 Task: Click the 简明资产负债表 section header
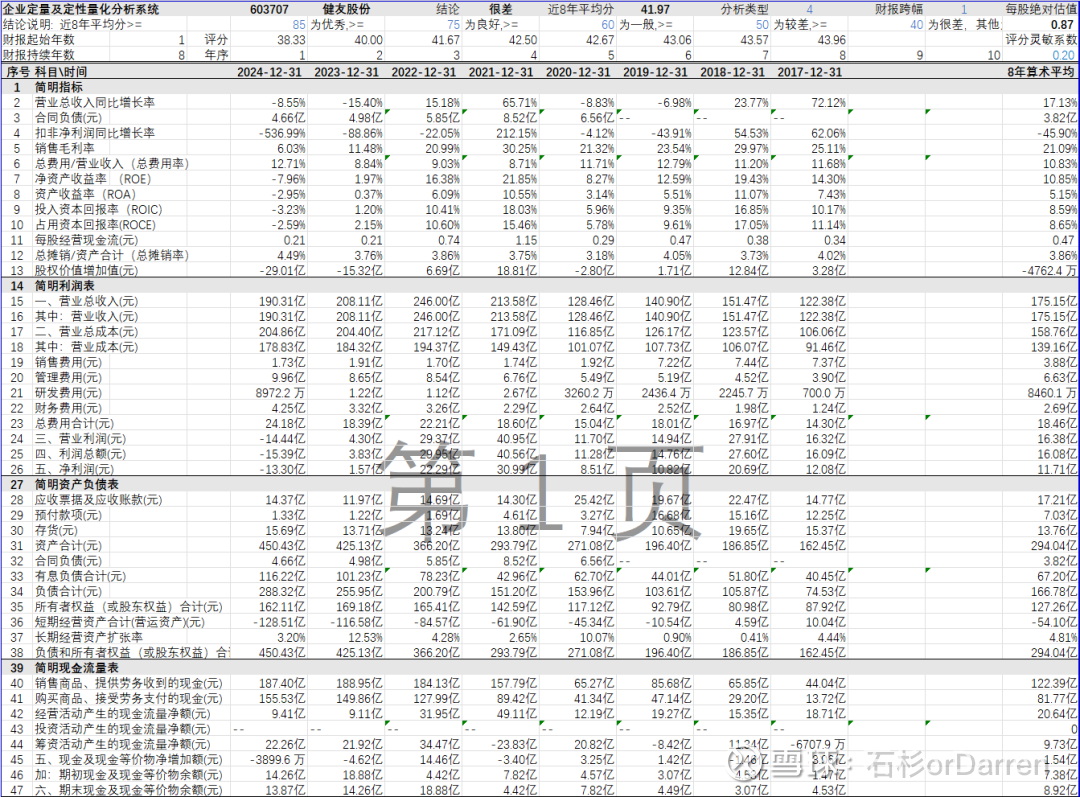click(76, 484)
